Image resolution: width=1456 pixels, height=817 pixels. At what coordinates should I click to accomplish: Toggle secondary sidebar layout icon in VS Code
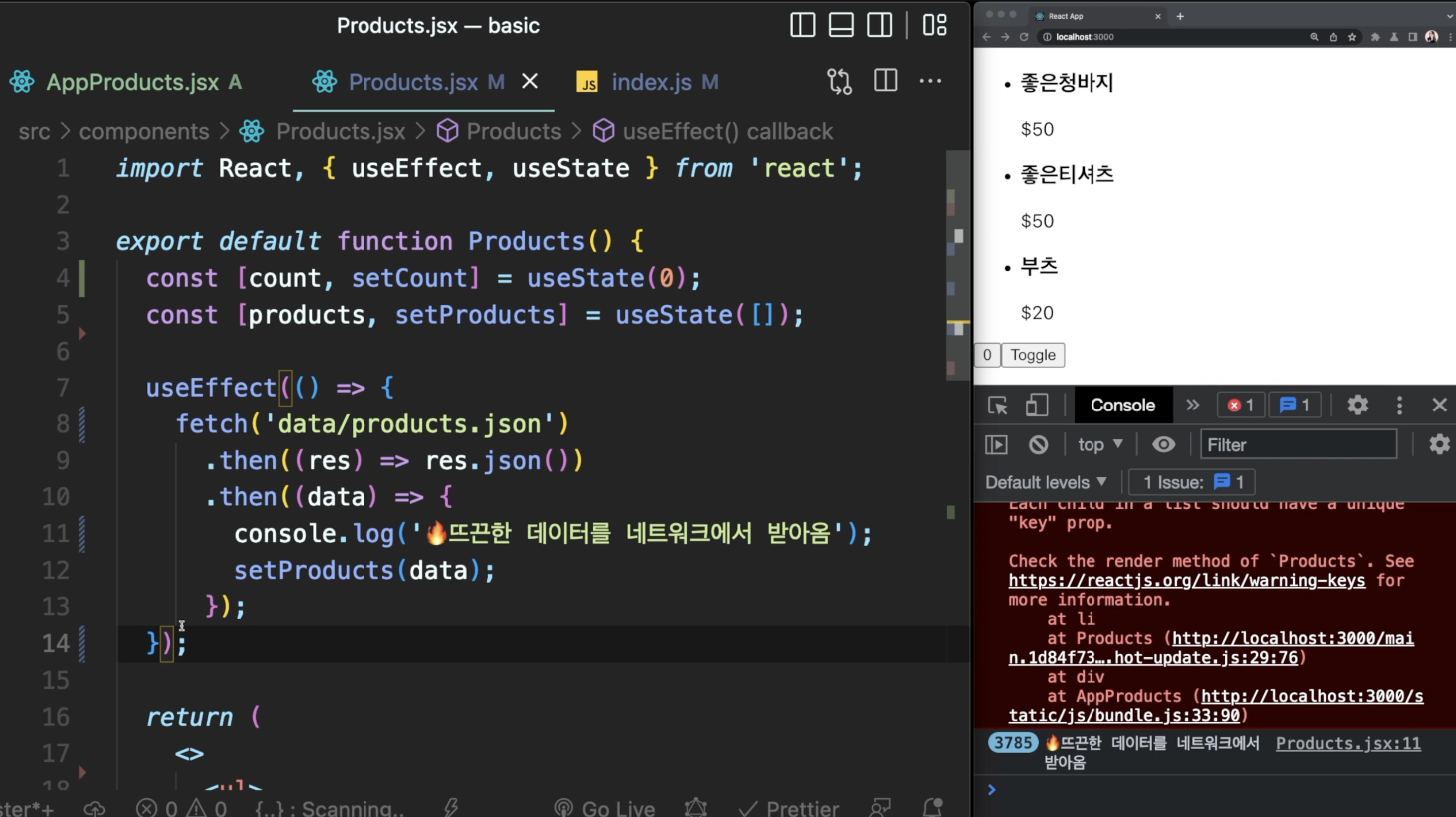point(880,25)
